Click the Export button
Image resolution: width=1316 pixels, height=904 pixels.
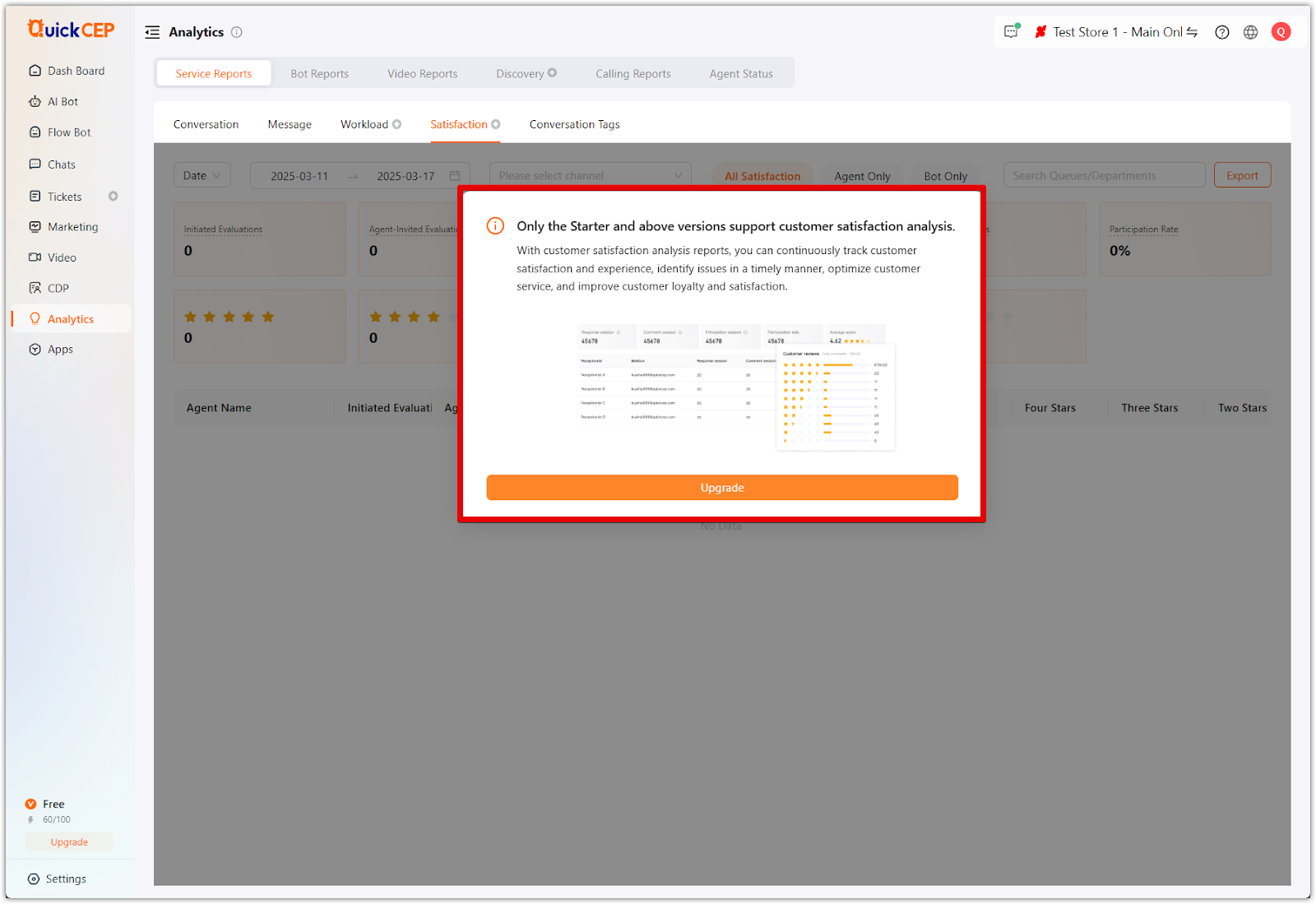[1242, 176]
